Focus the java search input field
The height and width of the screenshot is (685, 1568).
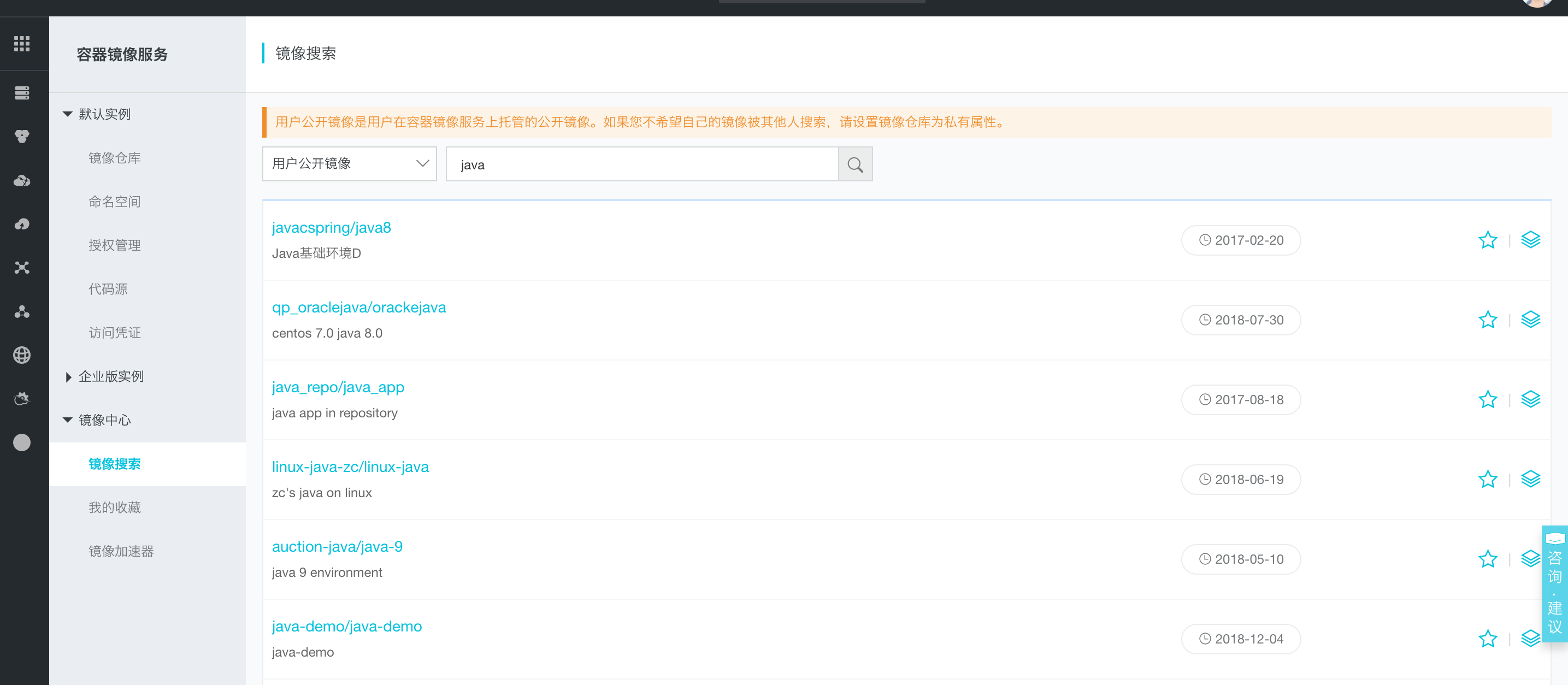pos(641,164)
